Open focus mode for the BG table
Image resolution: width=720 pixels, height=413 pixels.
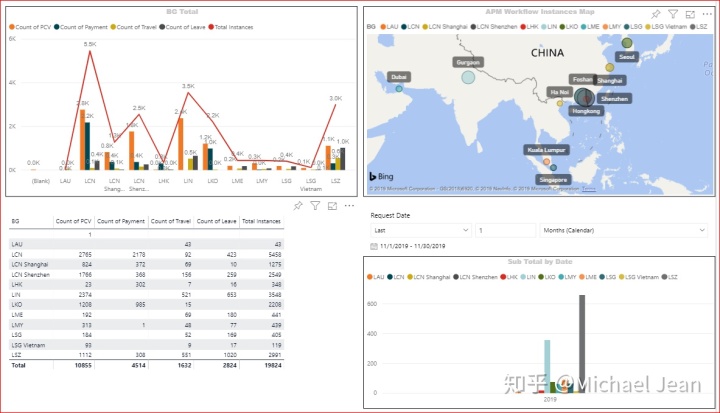[332, 206]
